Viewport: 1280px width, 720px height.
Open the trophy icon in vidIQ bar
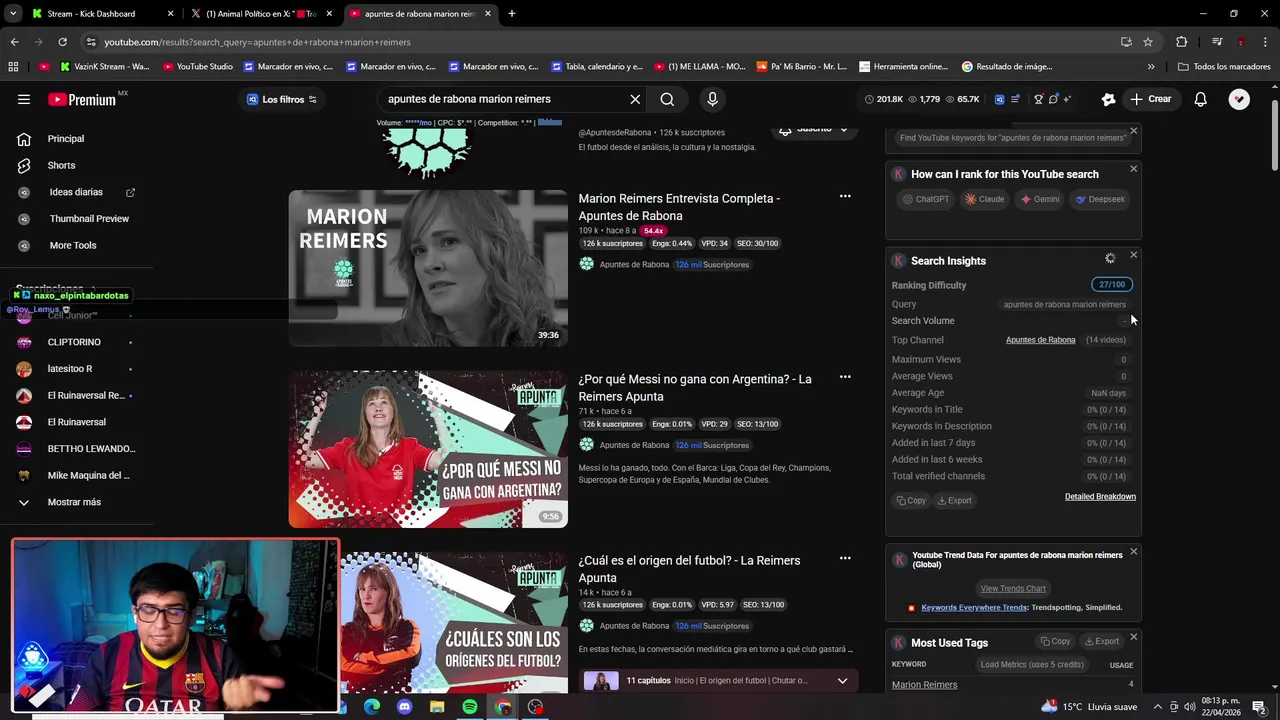(x=1039, y=99)
